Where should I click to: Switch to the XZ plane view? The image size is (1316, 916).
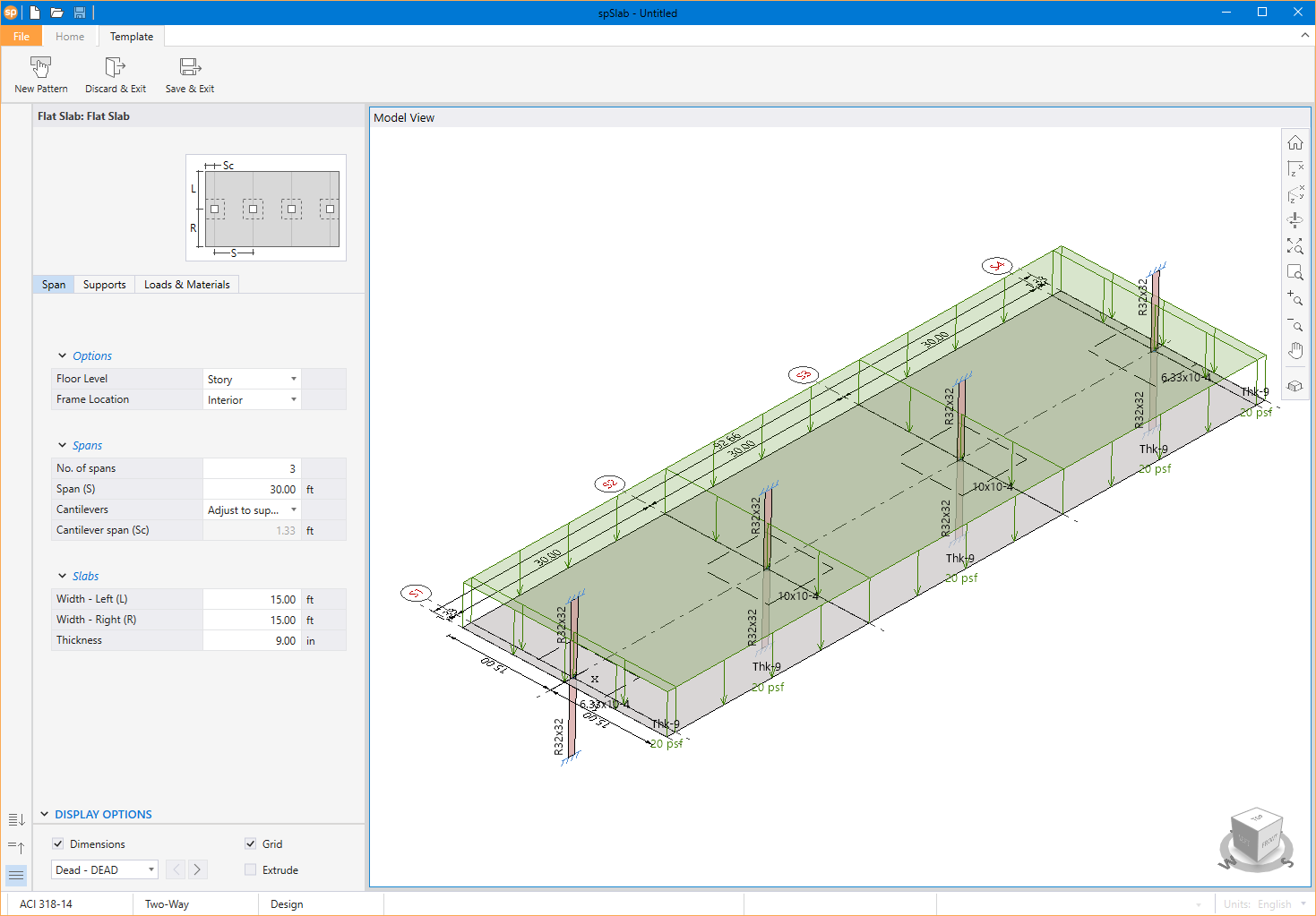(1295, 168)
